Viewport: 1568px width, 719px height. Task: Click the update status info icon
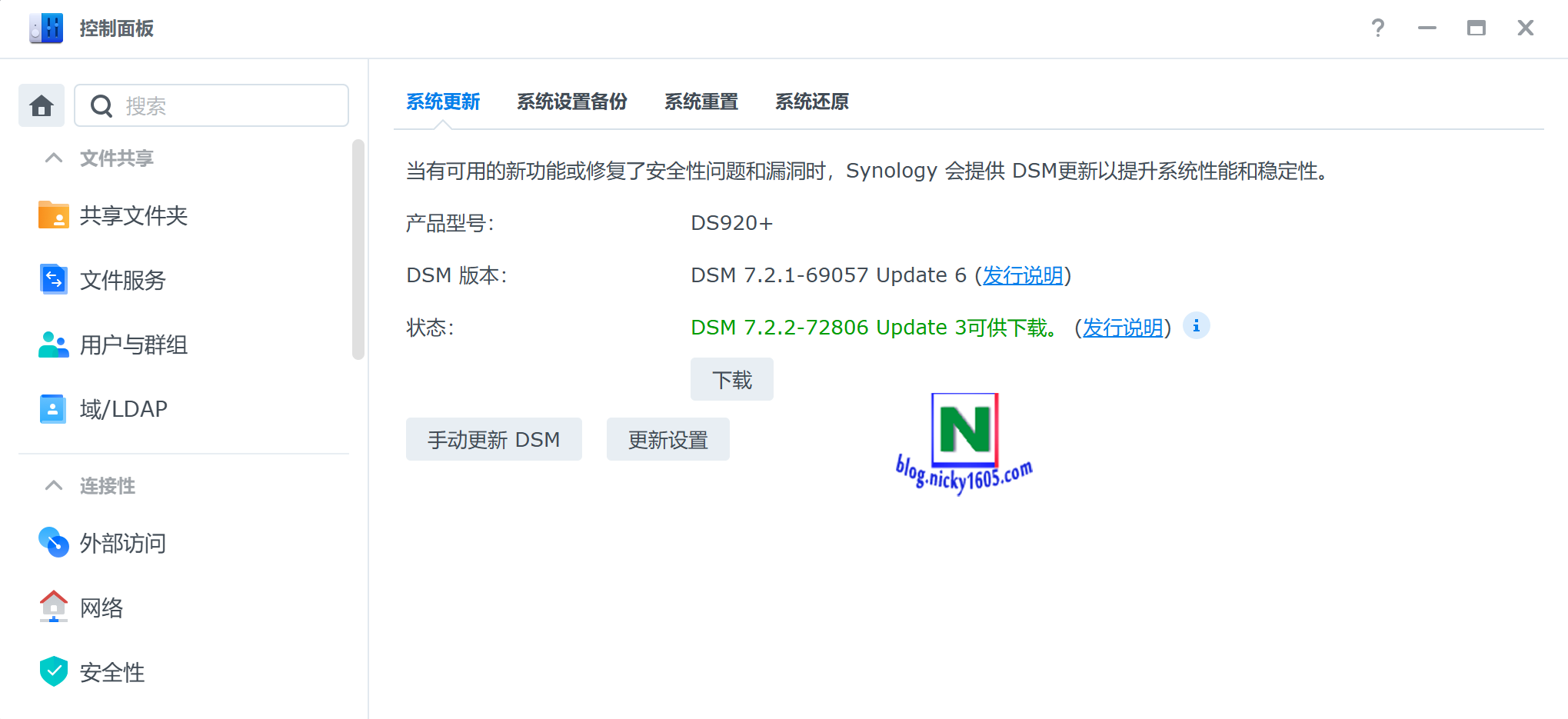tap(1196, 326)
